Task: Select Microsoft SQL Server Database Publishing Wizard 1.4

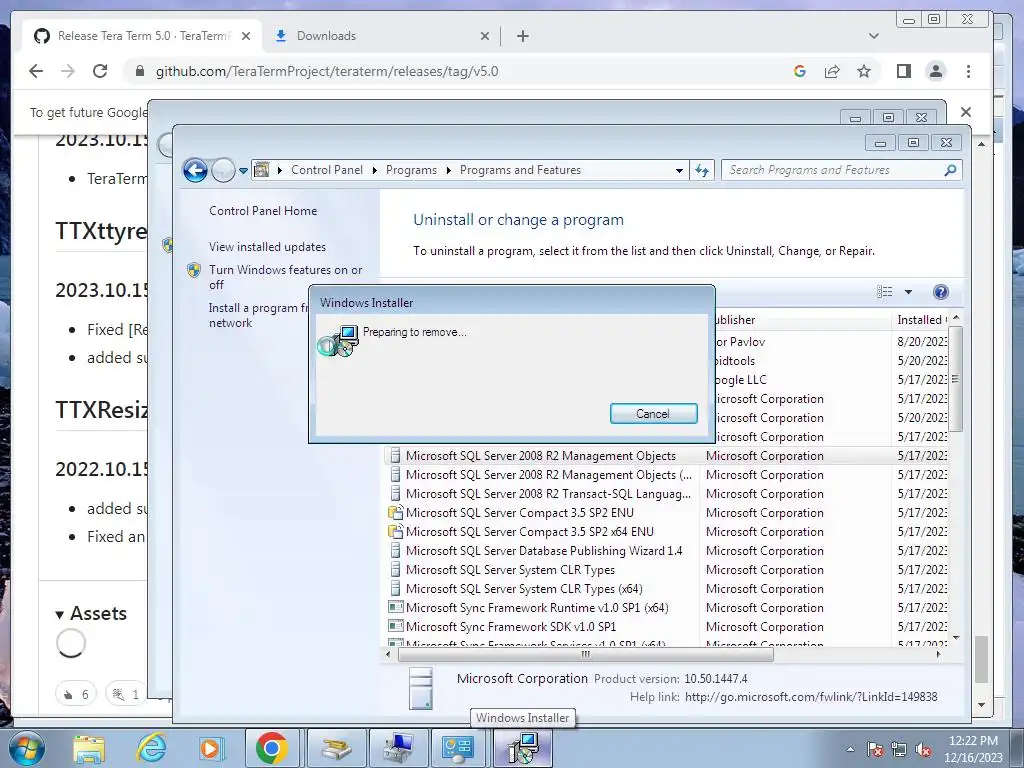Action: click(x=543, y=551)
